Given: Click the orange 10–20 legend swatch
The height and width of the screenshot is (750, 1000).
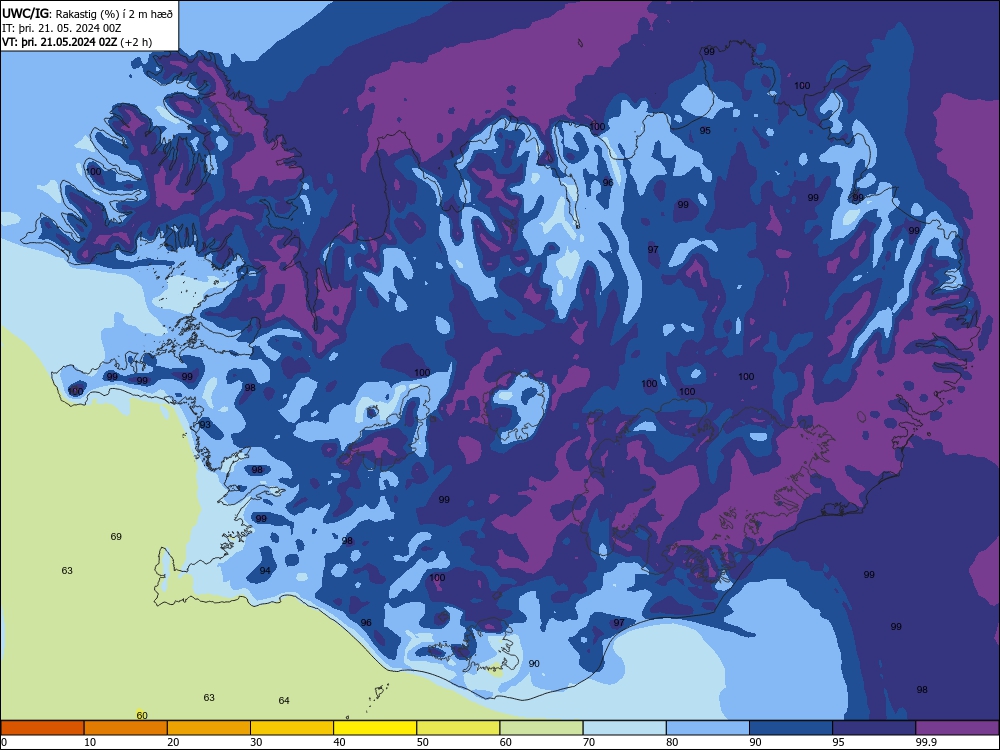Looking at the screenshot, I should pyautogui.click(x=126, y=728).
